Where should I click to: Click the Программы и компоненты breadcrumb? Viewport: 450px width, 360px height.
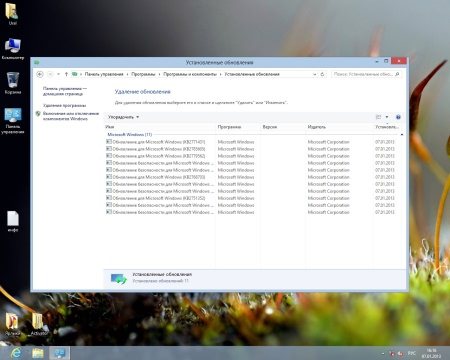point(190,74)
